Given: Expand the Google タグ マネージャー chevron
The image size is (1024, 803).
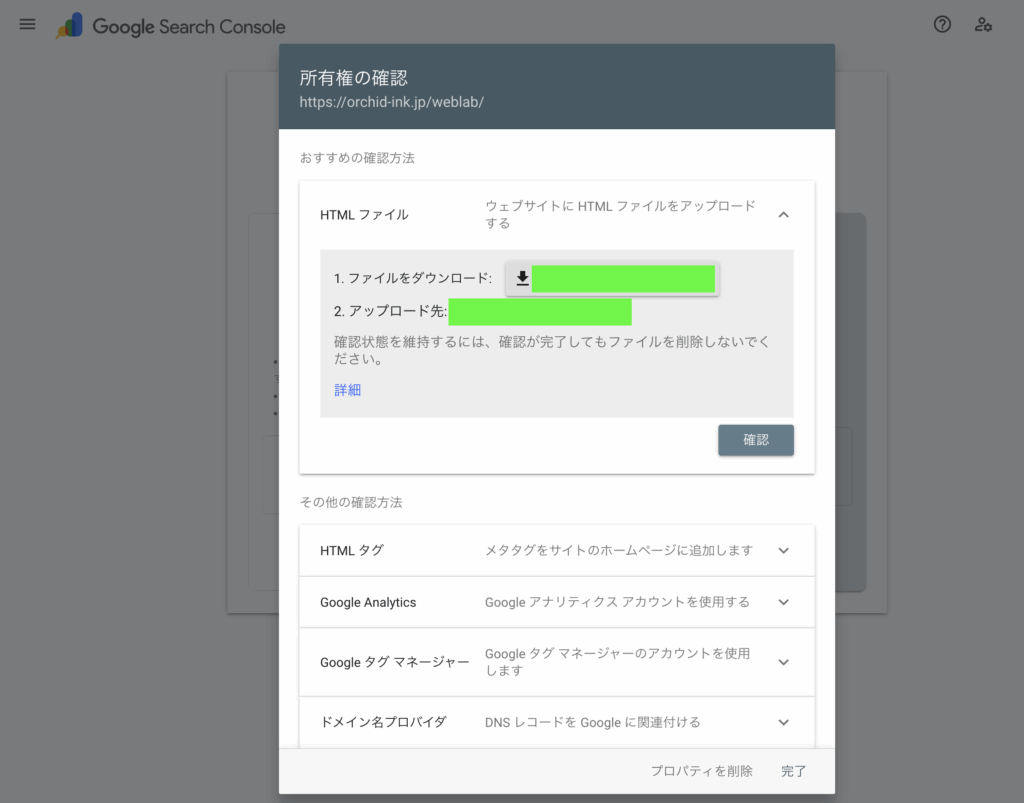Looking at the screenshot, I should click(x=783, y=662).
